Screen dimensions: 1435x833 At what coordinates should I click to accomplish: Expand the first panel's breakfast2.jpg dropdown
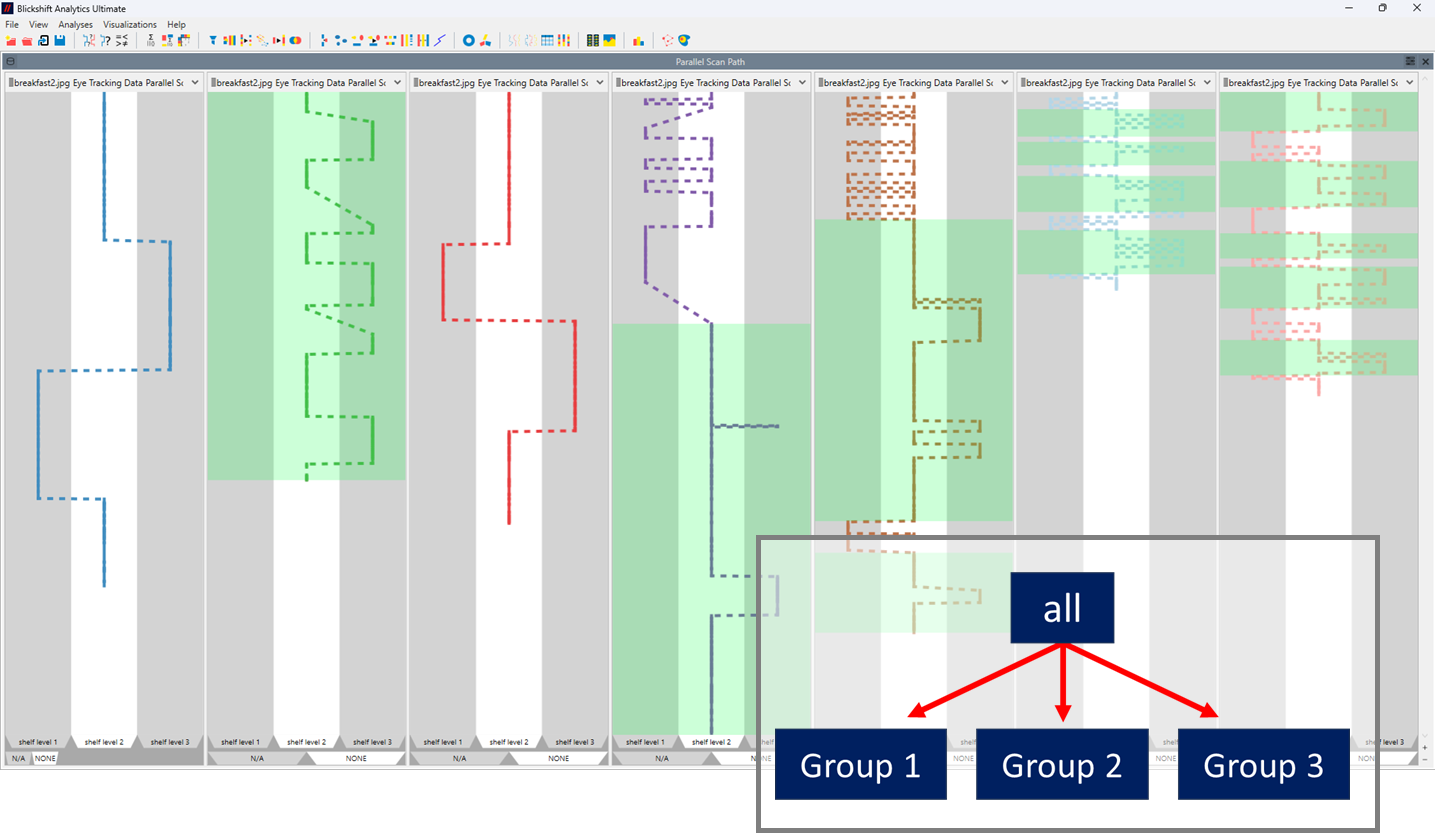195,83
